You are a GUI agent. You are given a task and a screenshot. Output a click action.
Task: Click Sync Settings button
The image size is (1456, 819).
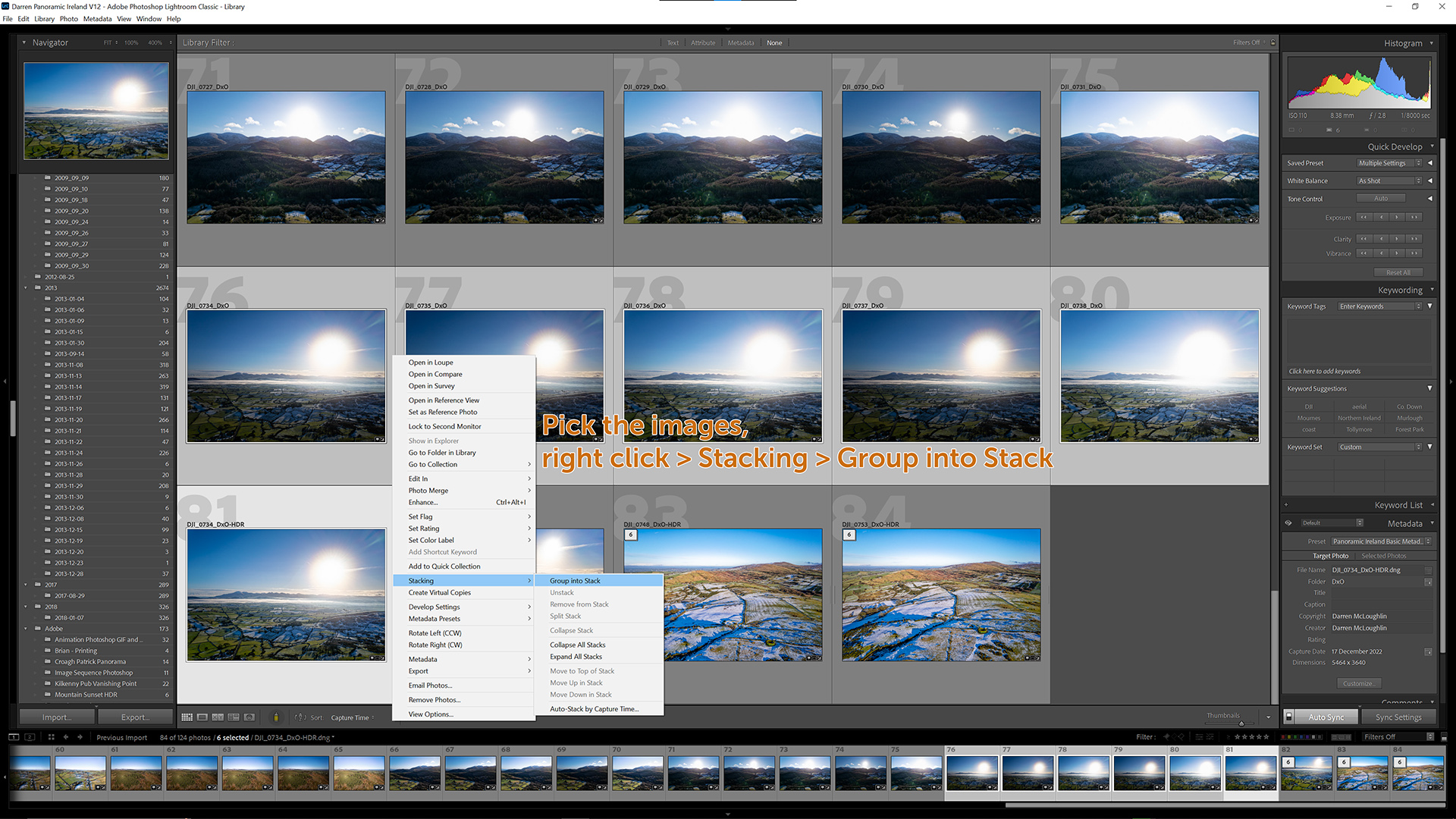click(x=1398, y=717)
